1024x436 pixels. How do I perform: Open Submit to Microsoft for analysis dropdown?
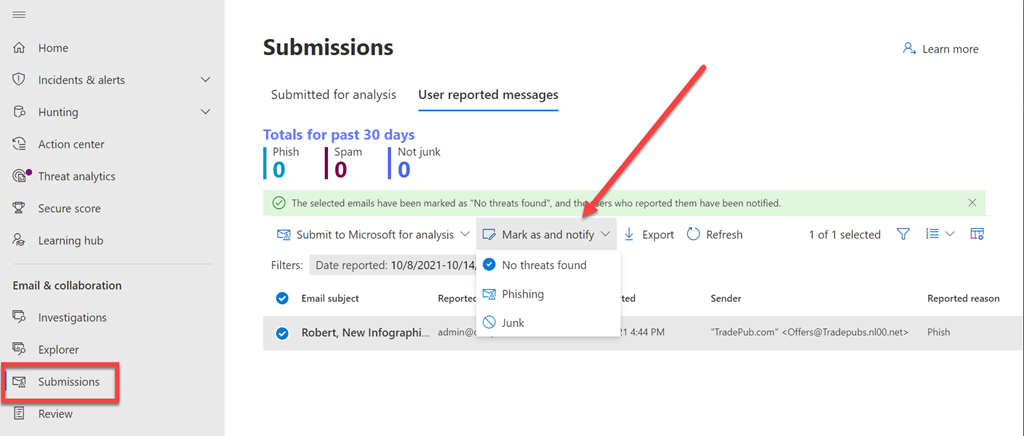(373, 235)
